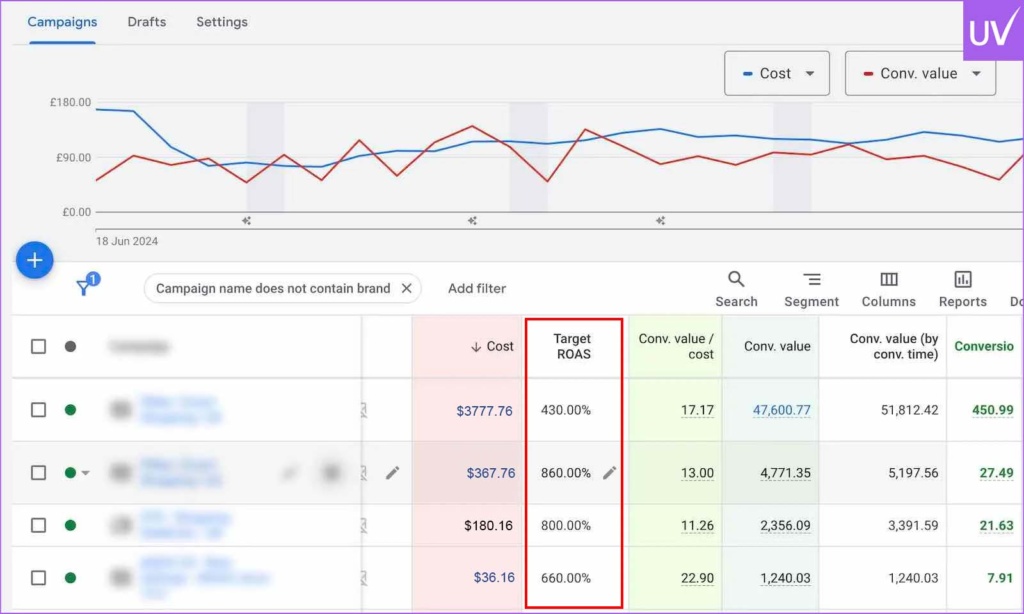
Task: Switch to the Settings tab
Action: (222, 22)
